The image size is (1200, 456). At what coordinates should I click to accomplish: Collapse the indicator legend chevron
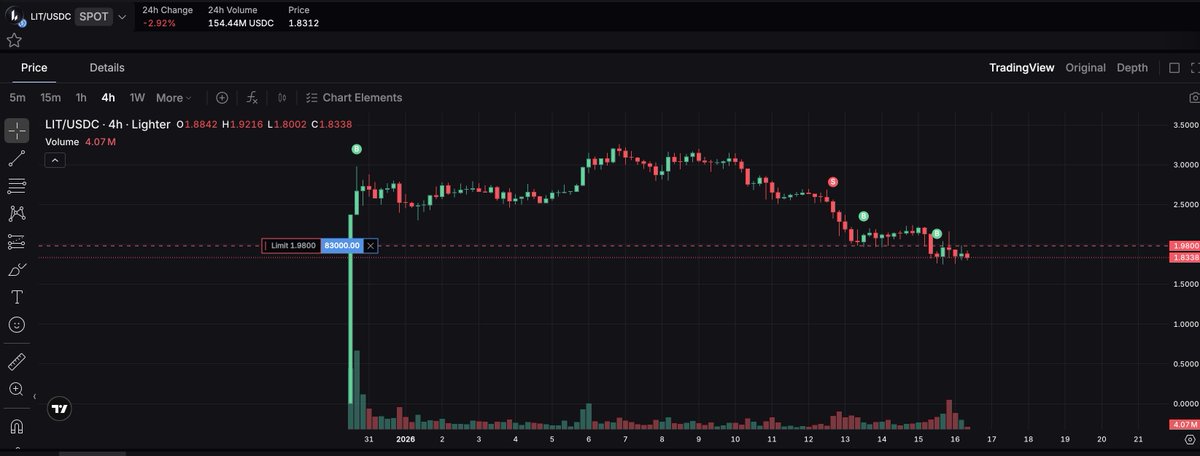tap(55, 160)
